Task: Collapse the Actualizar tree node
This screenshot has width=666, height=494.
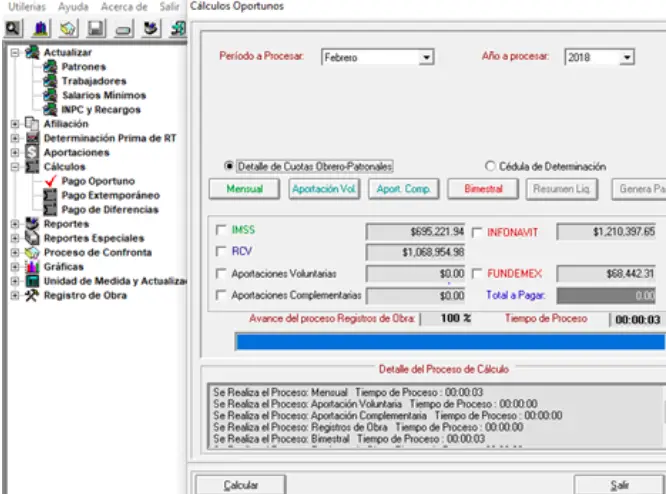Action: point(15,53)
